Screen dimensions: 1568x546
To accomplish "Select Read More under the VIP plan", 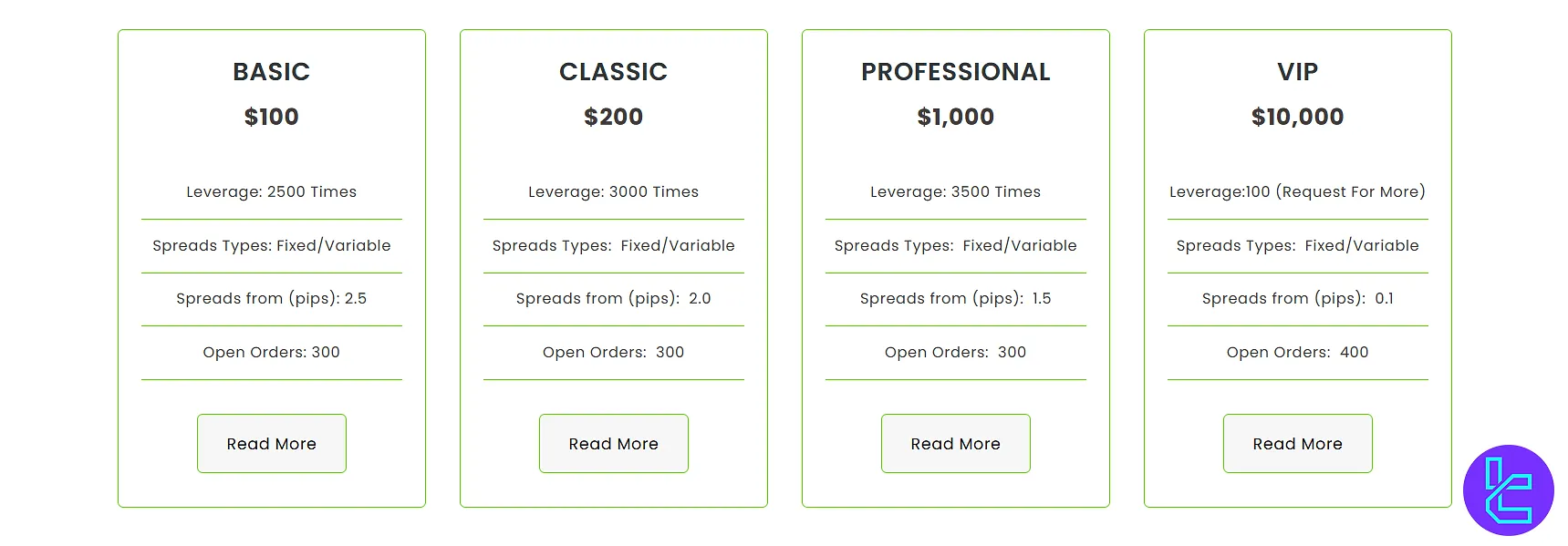I will 1297,444.
